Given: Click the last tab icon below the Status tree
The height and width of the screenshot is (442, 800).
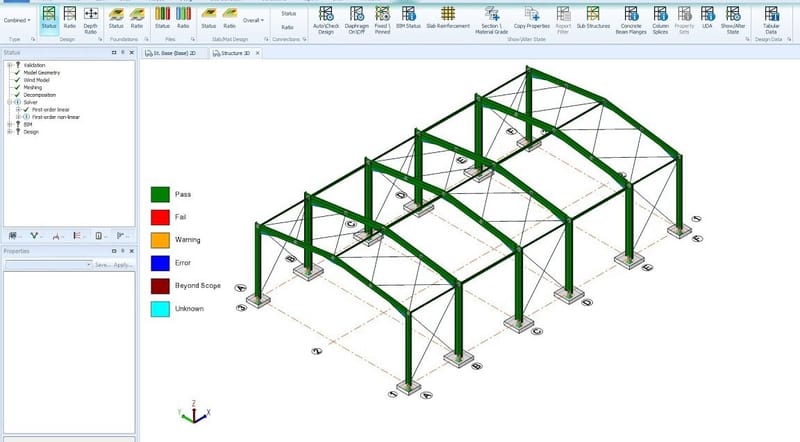Looking at the screenshot, I should 121,236.
